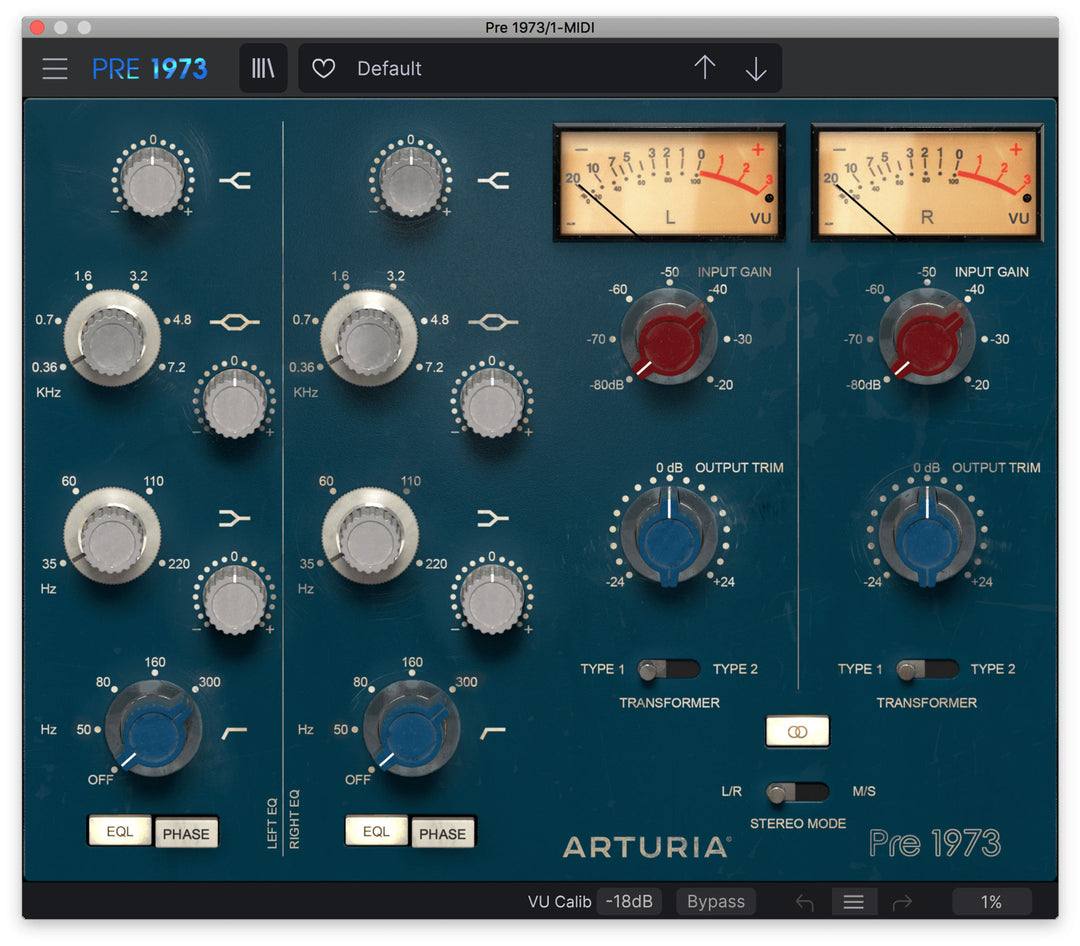Click the R VU meter
This screenshot has width=1080, height=946.
(927, 183)
